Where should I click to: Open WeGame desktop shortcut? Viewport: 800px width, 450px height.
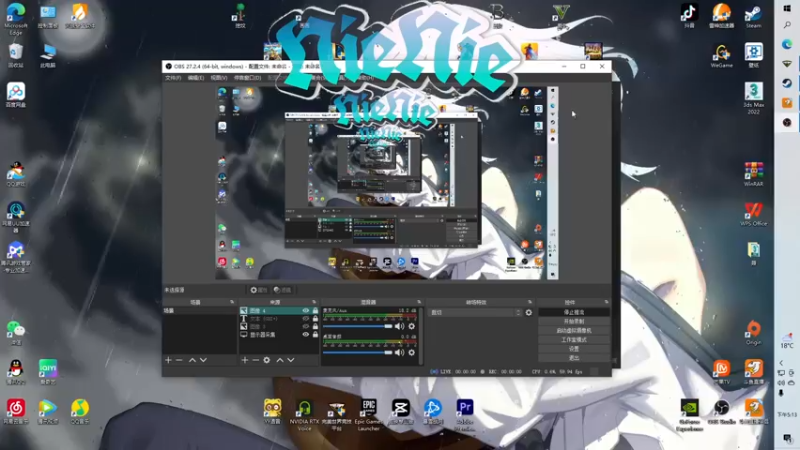(721, 56)
